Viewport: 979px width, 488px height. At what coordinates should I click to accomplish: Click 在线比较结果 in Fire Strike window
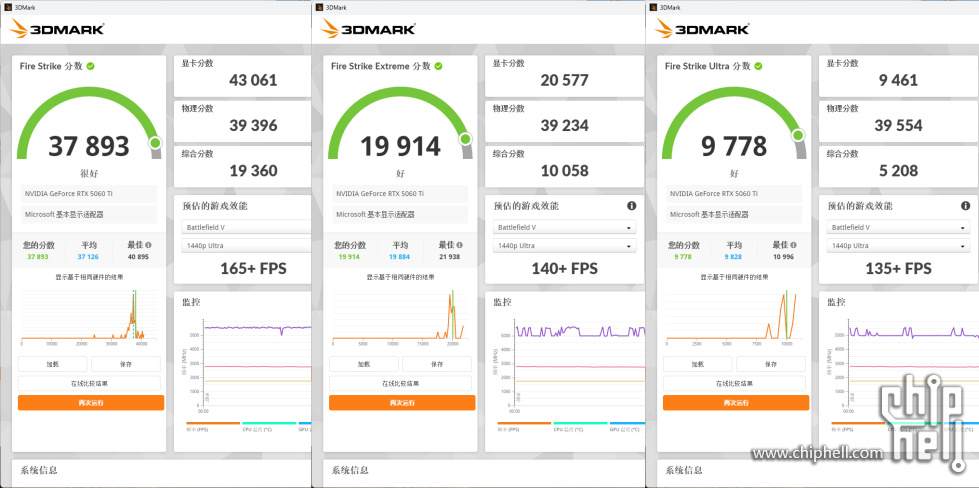click(89, 383)
